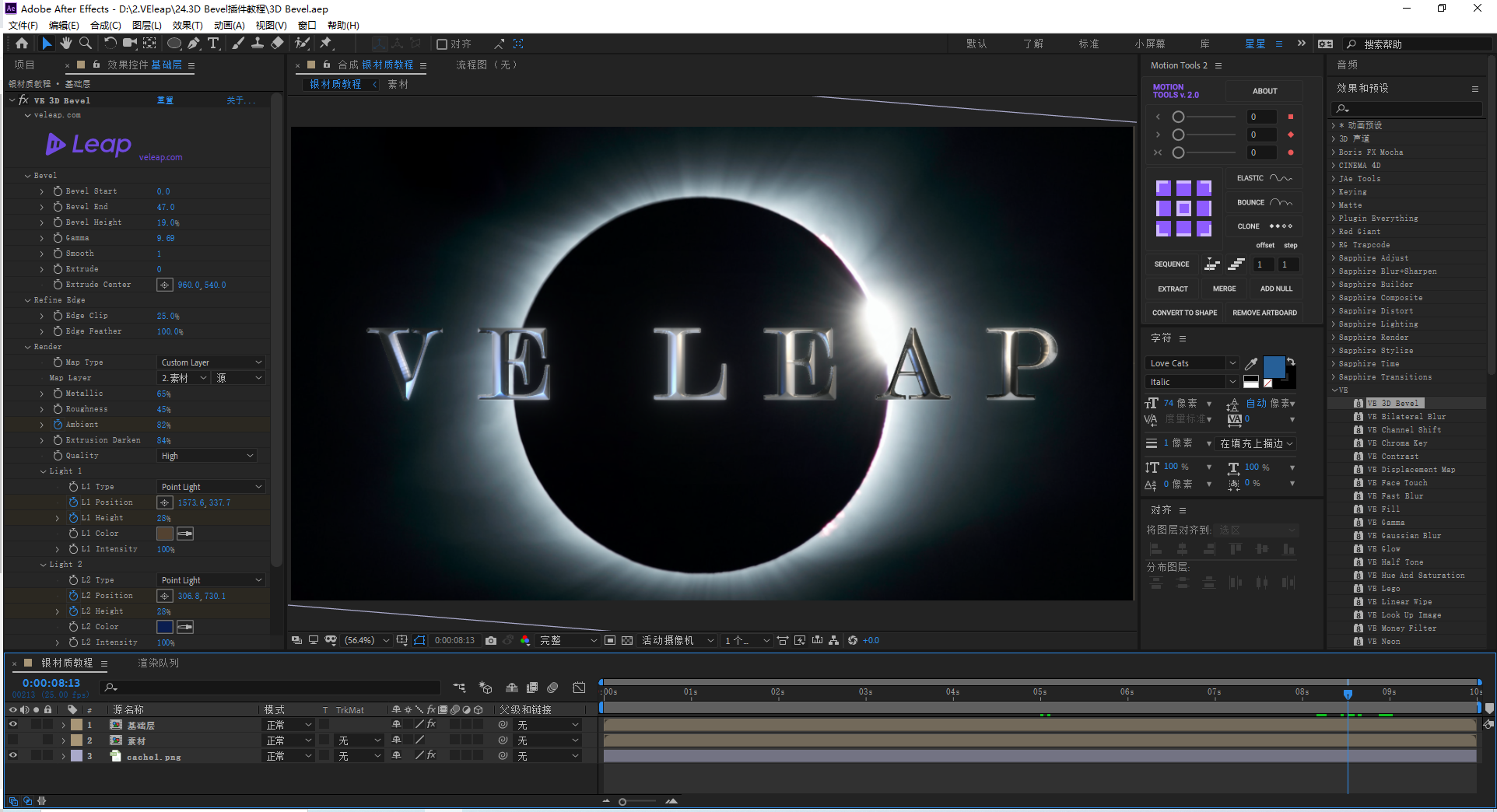The width and height of the screenshot is (1497, 812).
Task: Click the eyedropper in Character panel
Action: click(x=1251, y=364)
